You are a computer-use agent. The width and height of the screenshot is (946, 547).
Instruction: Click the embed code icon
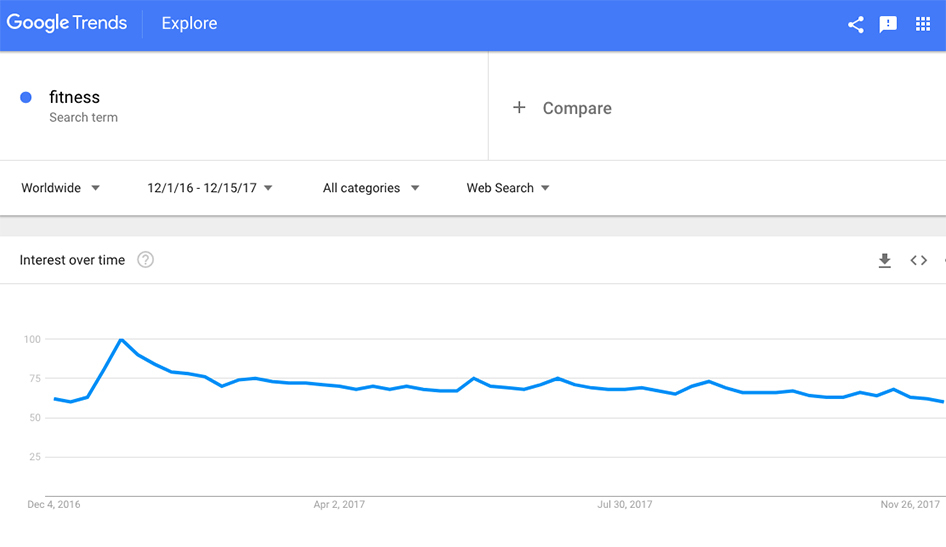pyautogui.click(x=918, y=261)
